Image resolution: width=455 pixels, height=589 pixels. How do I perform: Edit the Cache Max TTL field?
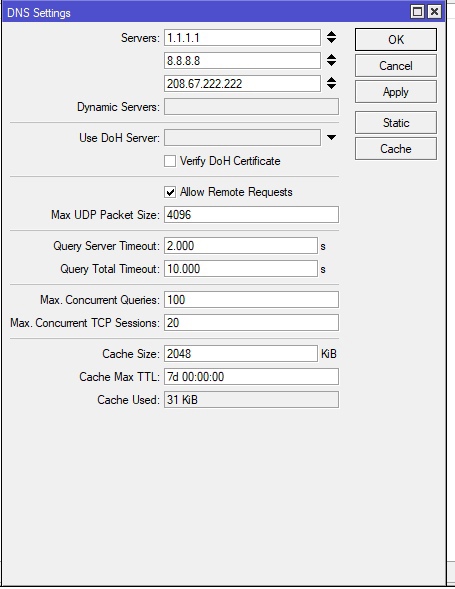[251, 377]
